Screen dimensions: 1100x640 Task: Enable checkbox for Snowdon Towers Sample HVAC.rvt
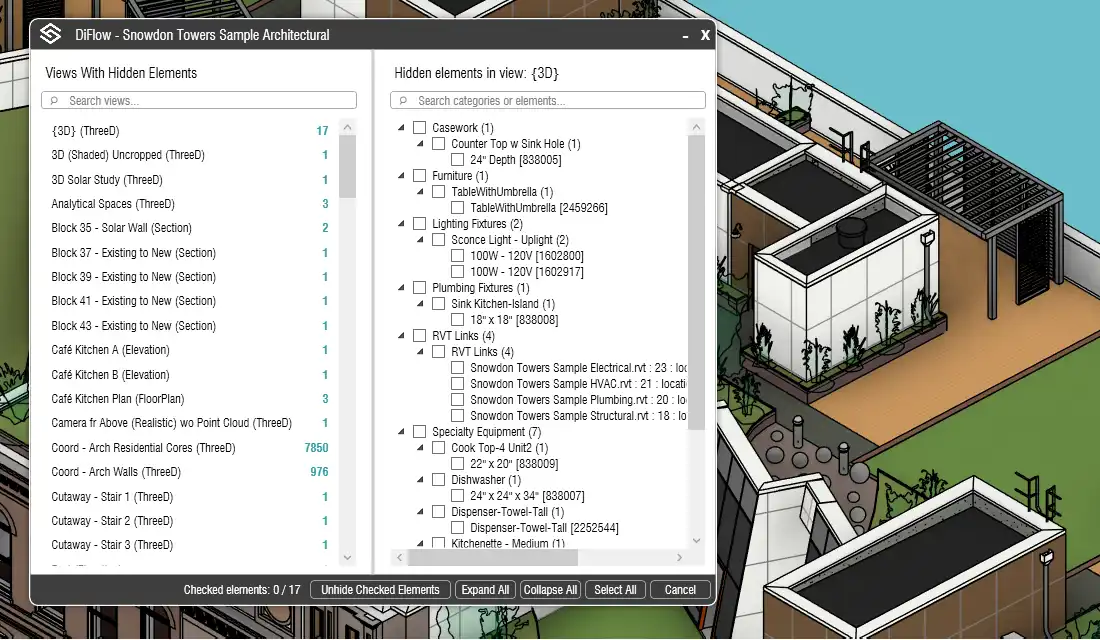(x=458, y=384)
